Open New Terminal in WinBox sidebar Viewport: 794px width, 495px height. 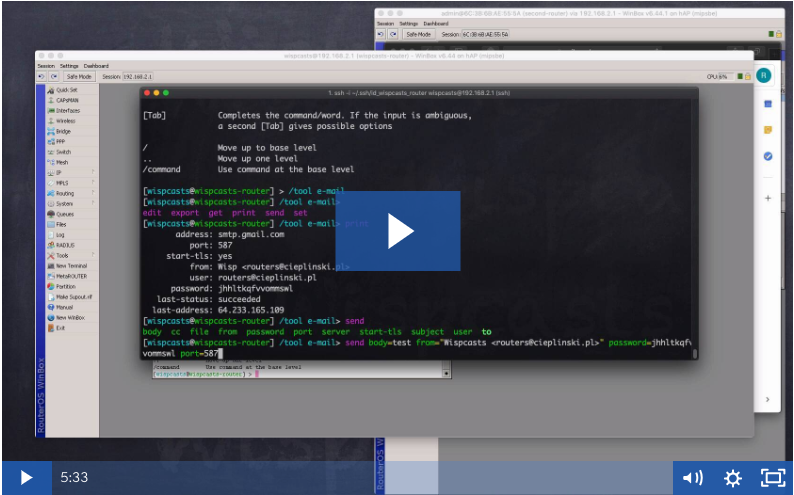coord(71,266)
